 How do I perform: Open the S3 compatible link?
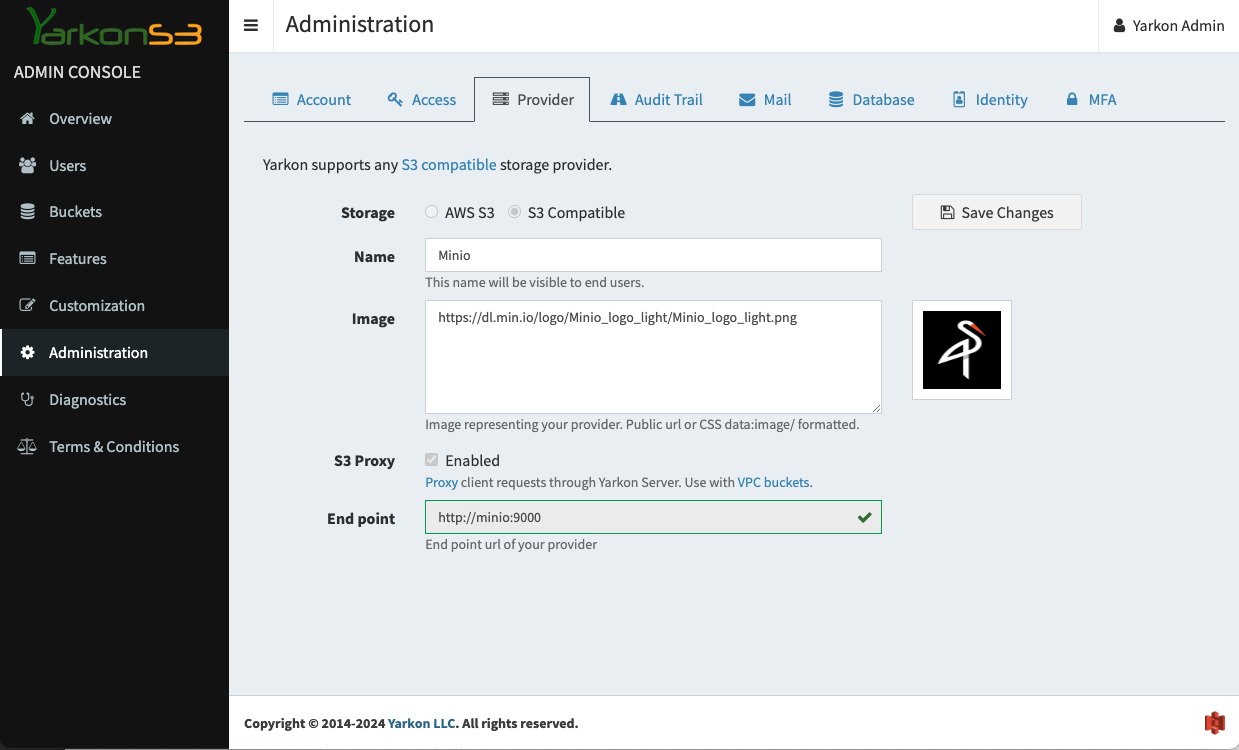tap(448, 165)
